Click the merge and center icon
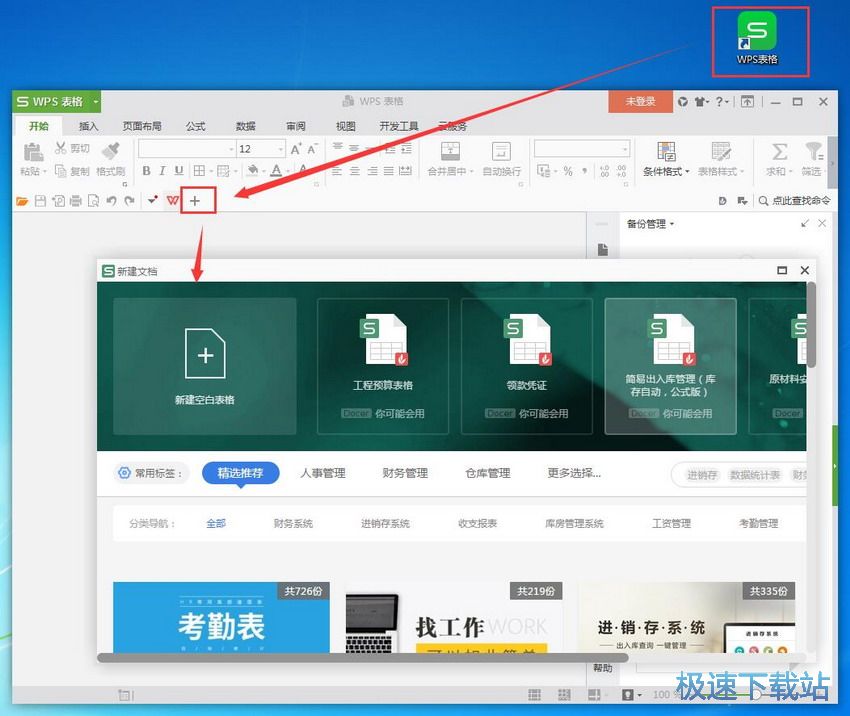This screenshot has width=850, height=716. [450, 151]
